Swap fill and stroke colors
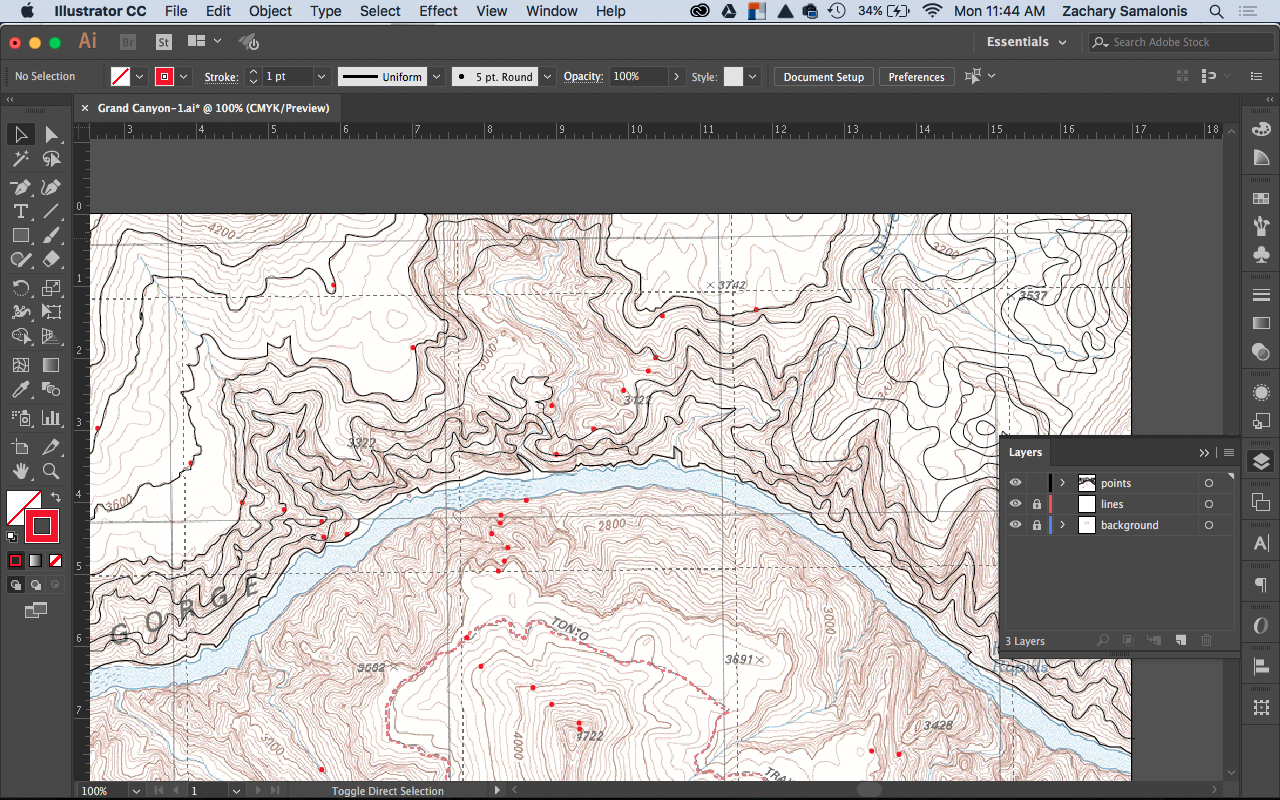The height and width of the screenshot is (800, 1280). pyautogui.click(x=56, y=497)
